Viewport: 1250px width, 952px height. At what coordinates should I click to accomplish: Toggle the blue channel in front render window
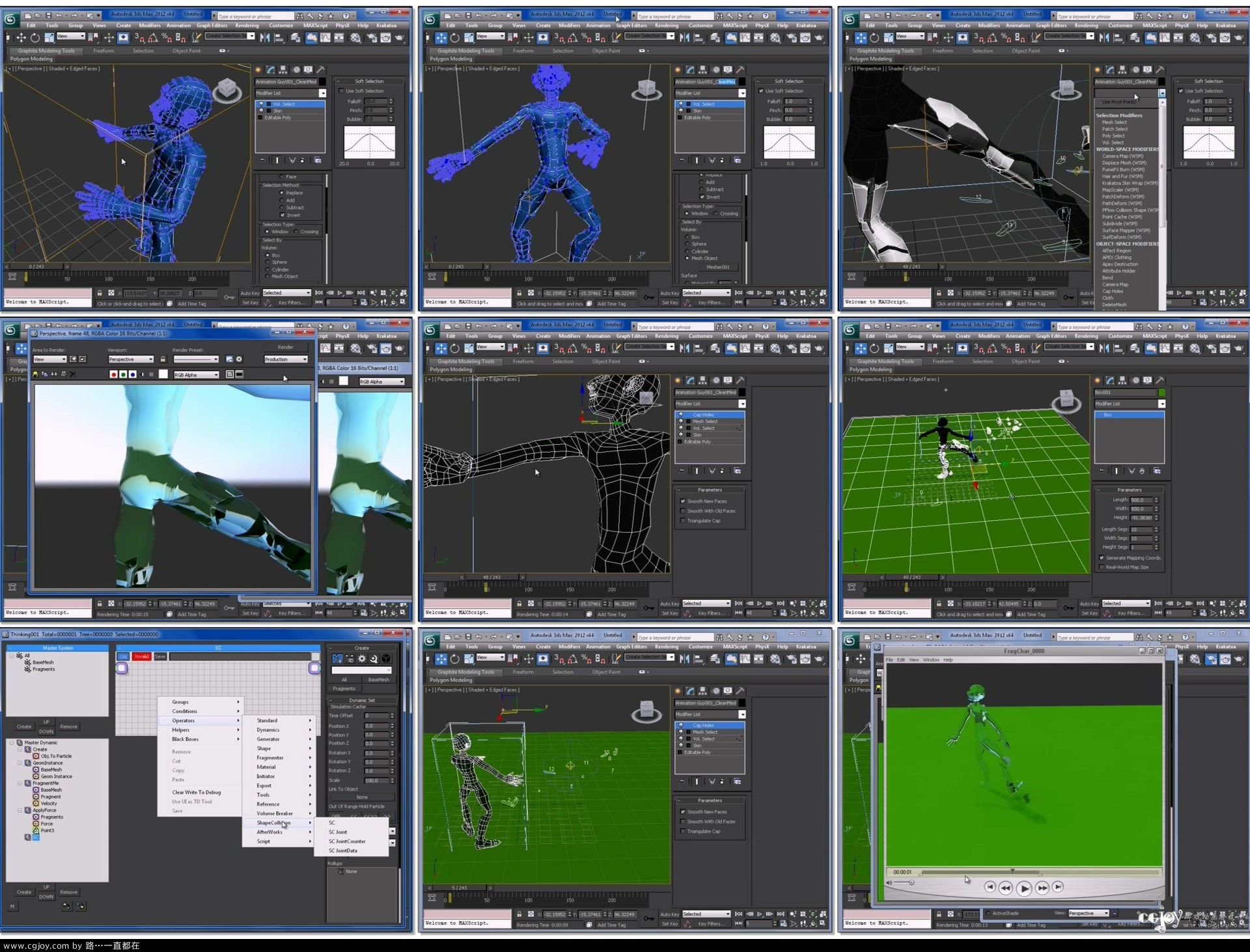tap(133, 374)
